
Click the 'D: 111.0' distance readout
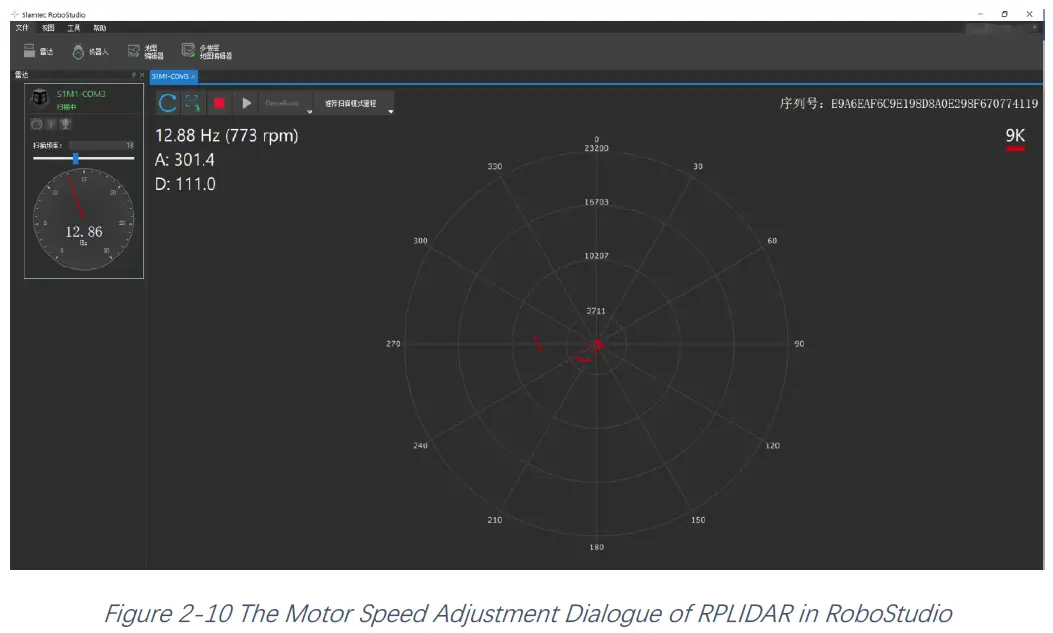(185, 184)
